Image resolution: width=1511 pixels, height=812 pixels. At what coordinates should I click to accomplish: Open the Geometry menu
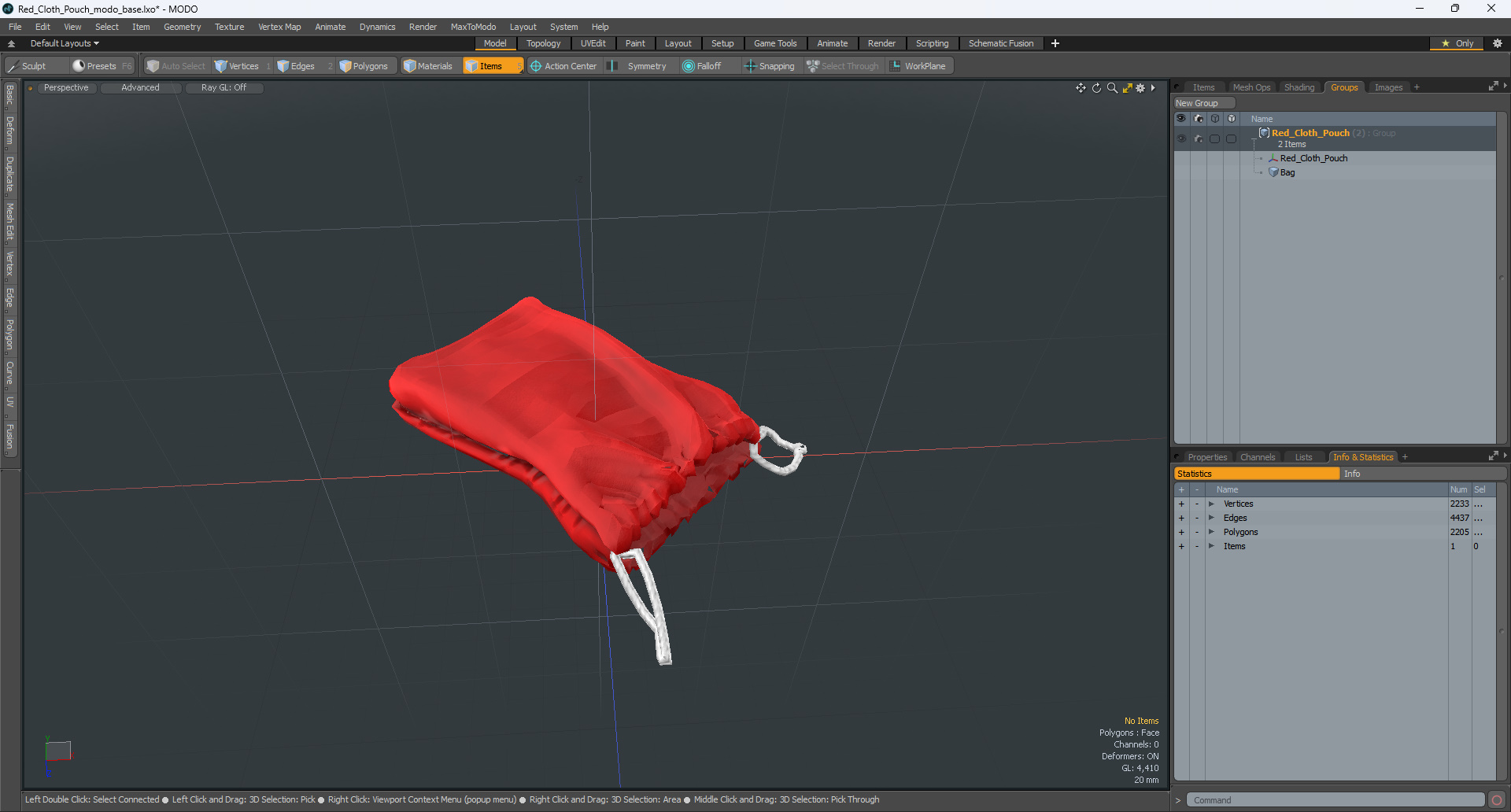(x=182, y=27)
